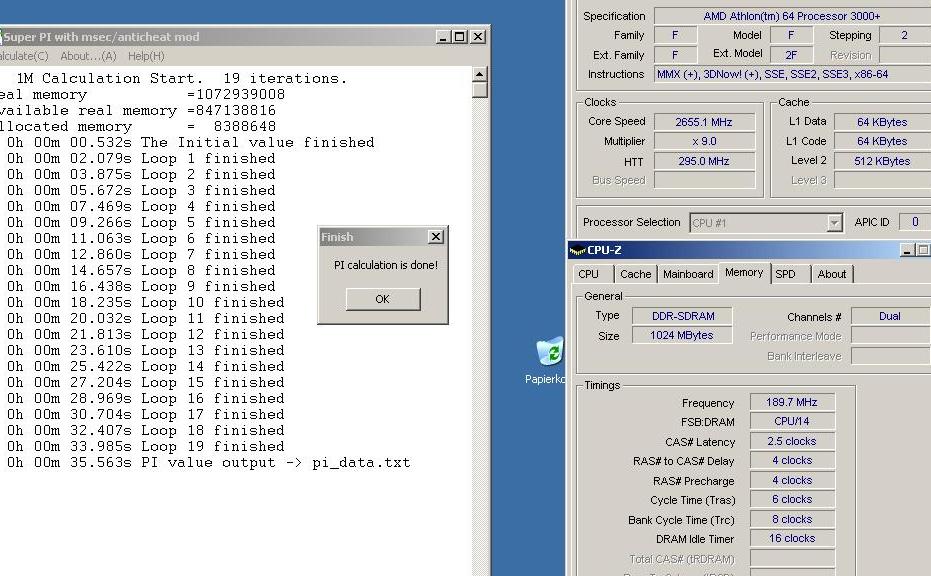Open the SPD tab in CPU-Z

[785, 274]
